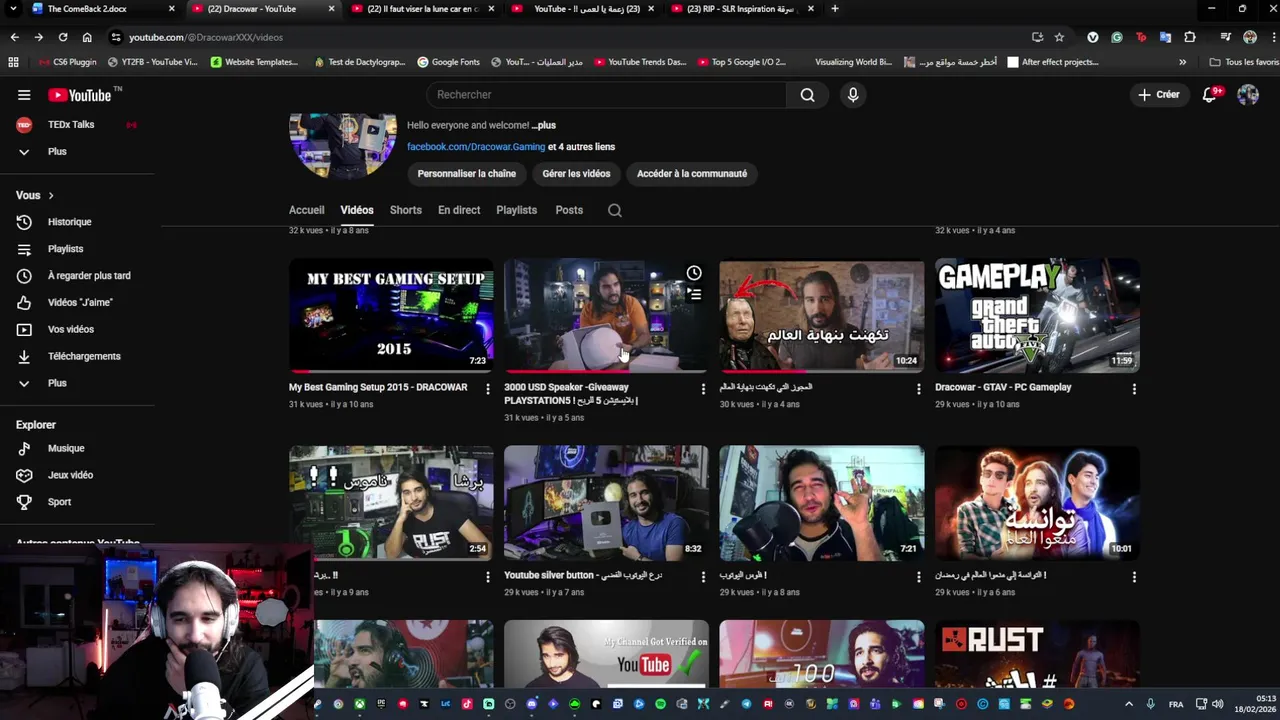The height and width of the screenshot is (720, 1280).
Task: Open YouTube notifications bell
Action: pyautogui.click(x=1210, y=95)
